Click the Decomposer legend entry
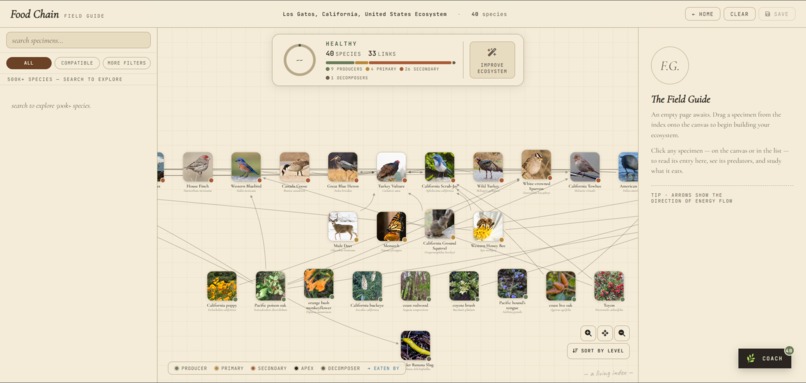The width and height of the screenshot is (806, 383). click(341, 368)
